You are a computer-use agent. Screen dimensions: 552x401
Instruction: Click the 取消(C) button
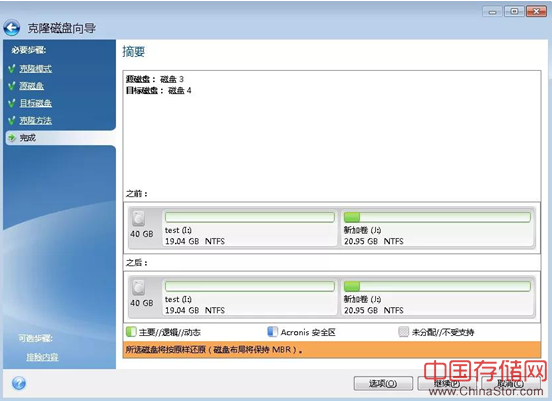point(511,383)
